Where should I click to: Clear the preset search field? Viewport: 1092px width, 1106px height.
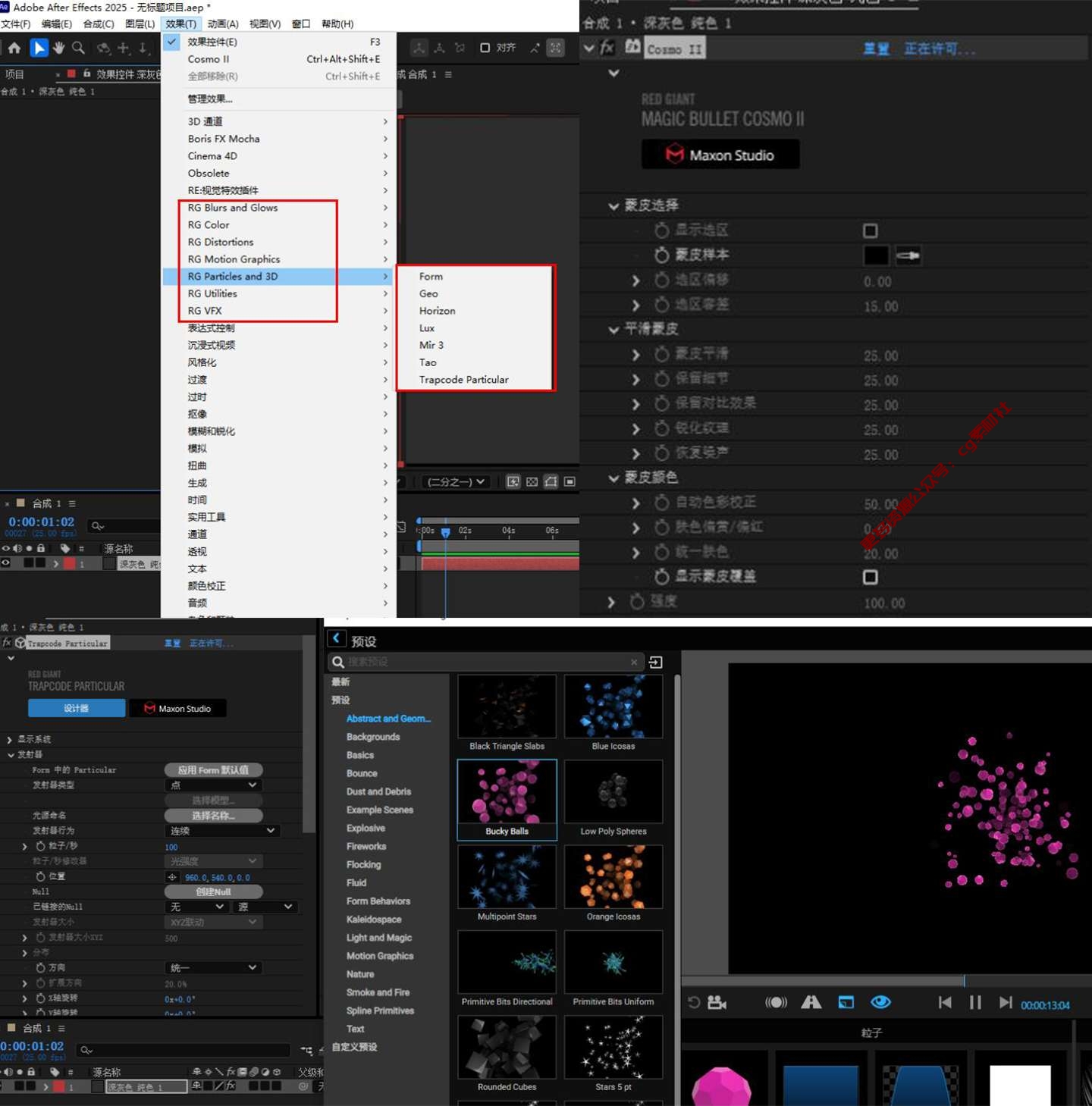point(634,662)
